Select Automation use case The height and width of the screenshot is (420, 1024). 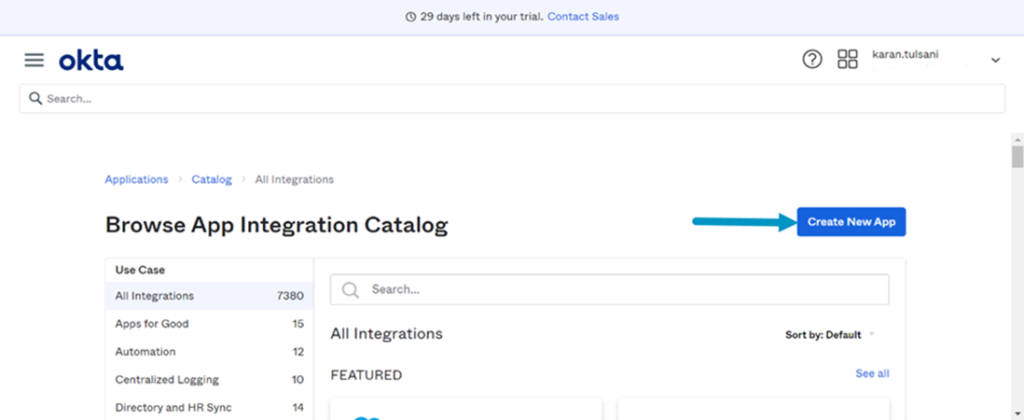pos(209,351)
